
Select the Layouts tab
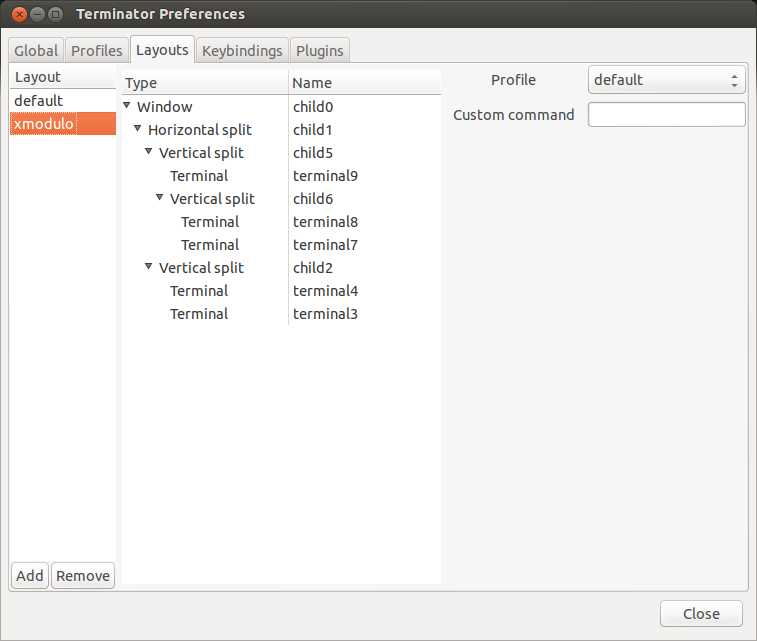click(x=162, y=49)
